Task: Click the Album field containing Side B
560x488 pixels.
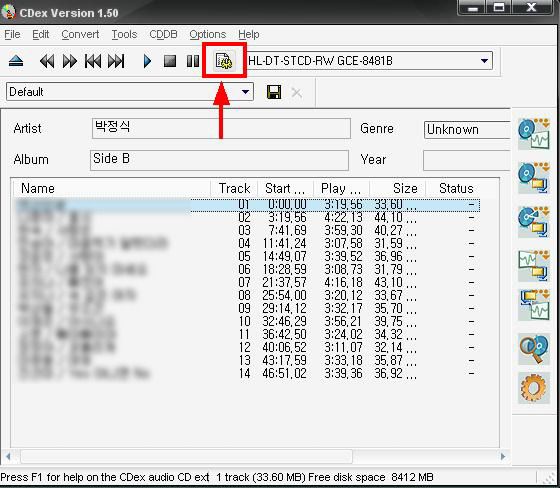Action: click(219, 160)
